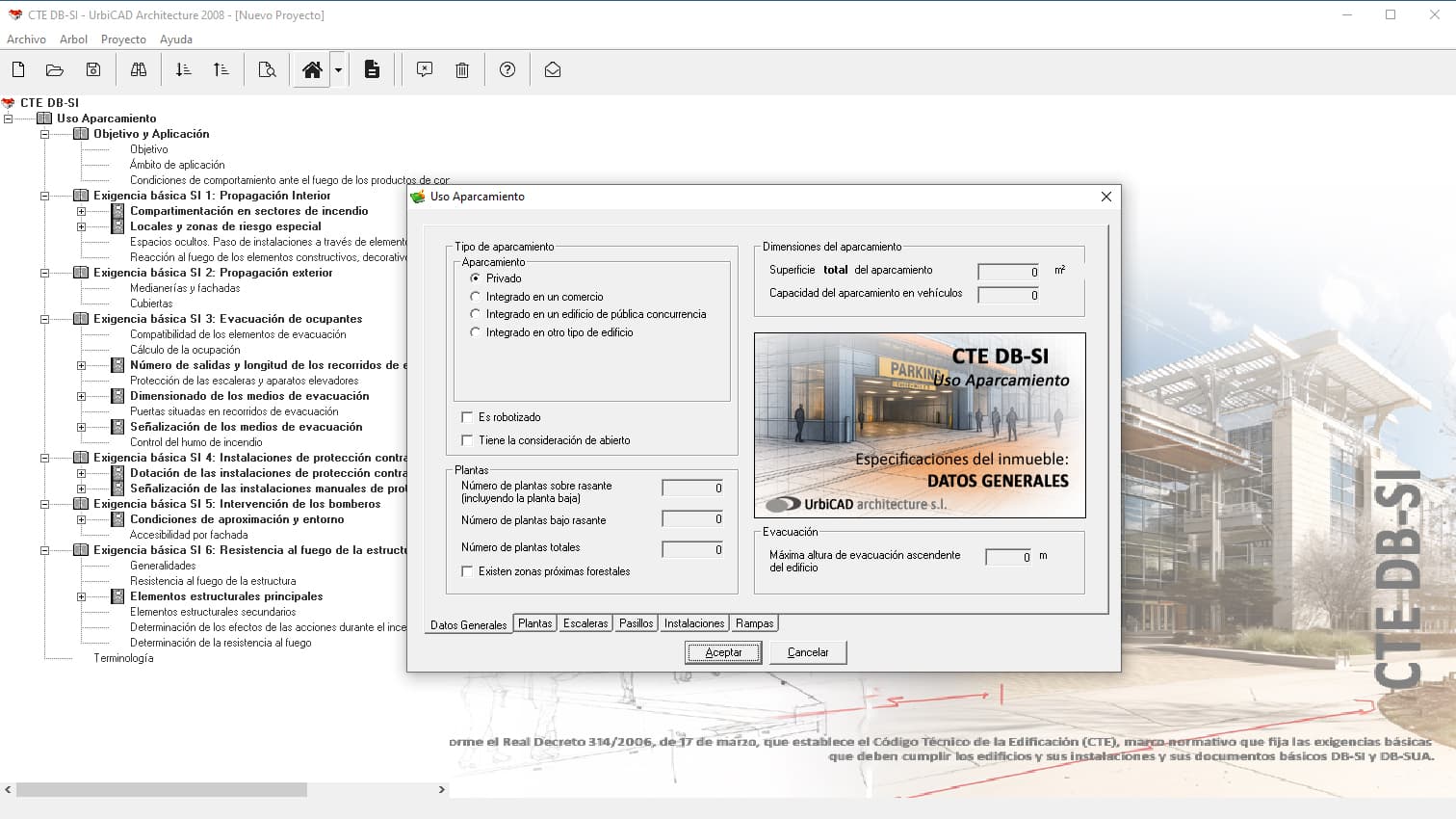Click the house building-data icon
This screenshot has height=819, width=1456.
(x=312, y=69)
